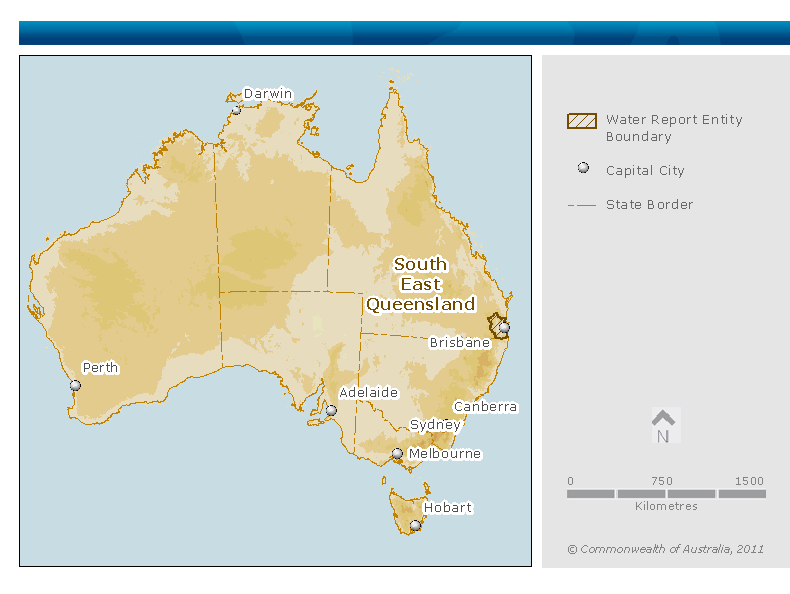
Task: Click the Canberra label text
Action: (x=485, y=407)
